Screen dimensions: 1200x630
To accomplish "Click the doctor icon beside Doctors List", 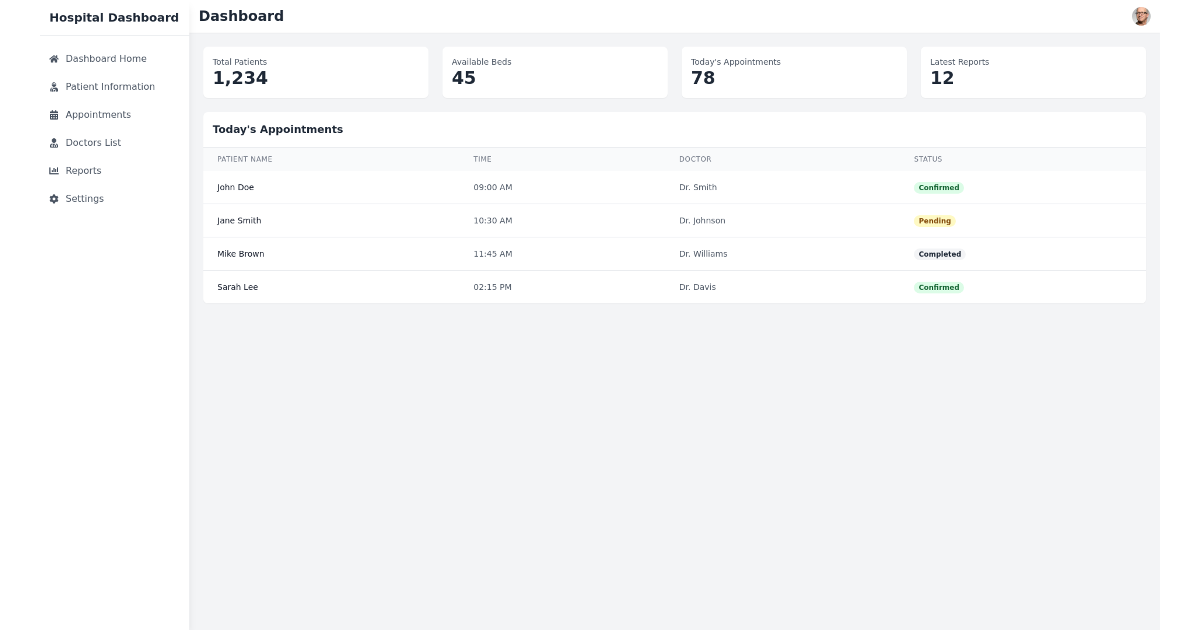I will (x=54, y=143).
